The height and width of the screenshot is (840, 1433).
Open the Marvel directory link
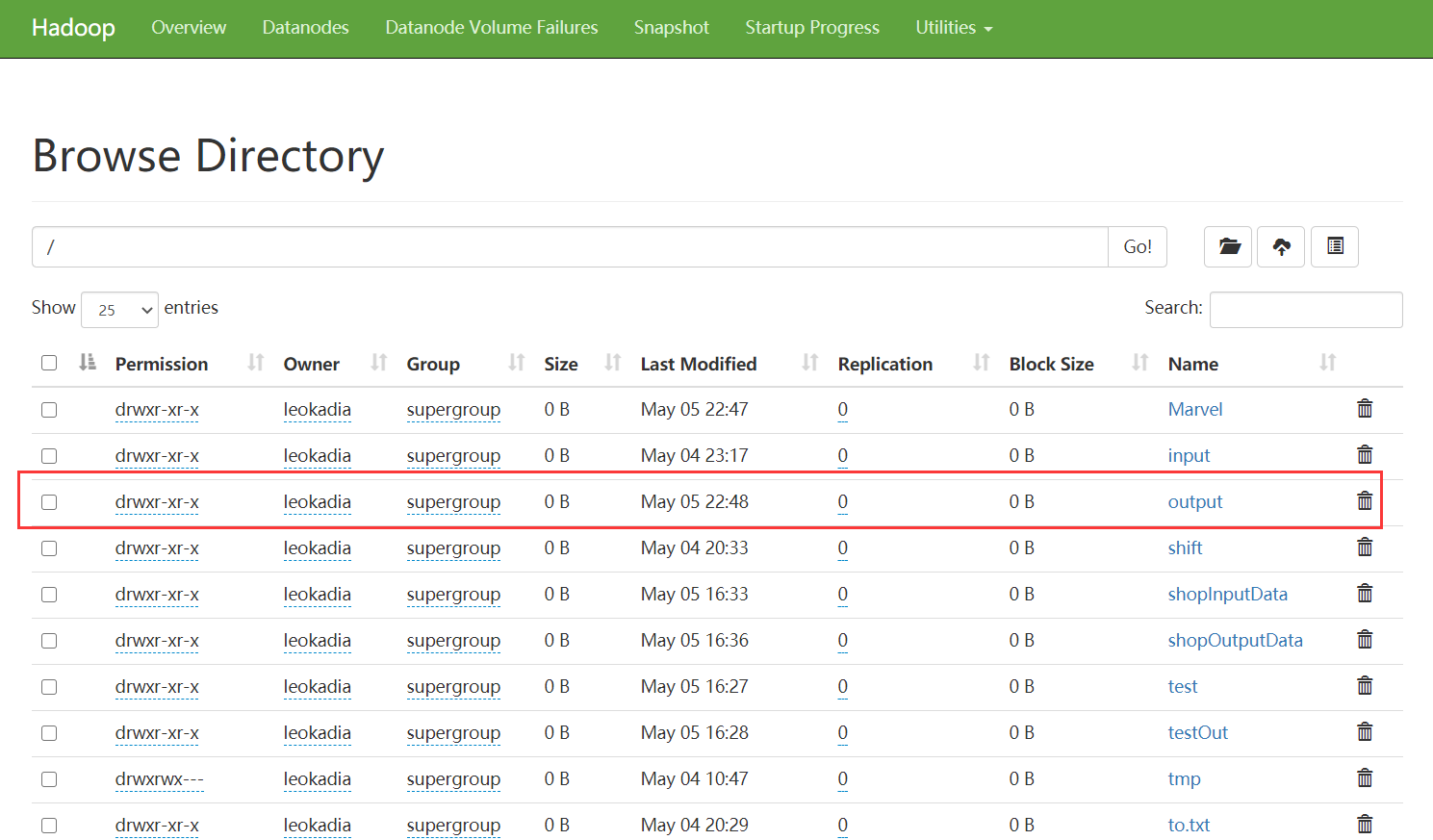(x=1195, y=409)
